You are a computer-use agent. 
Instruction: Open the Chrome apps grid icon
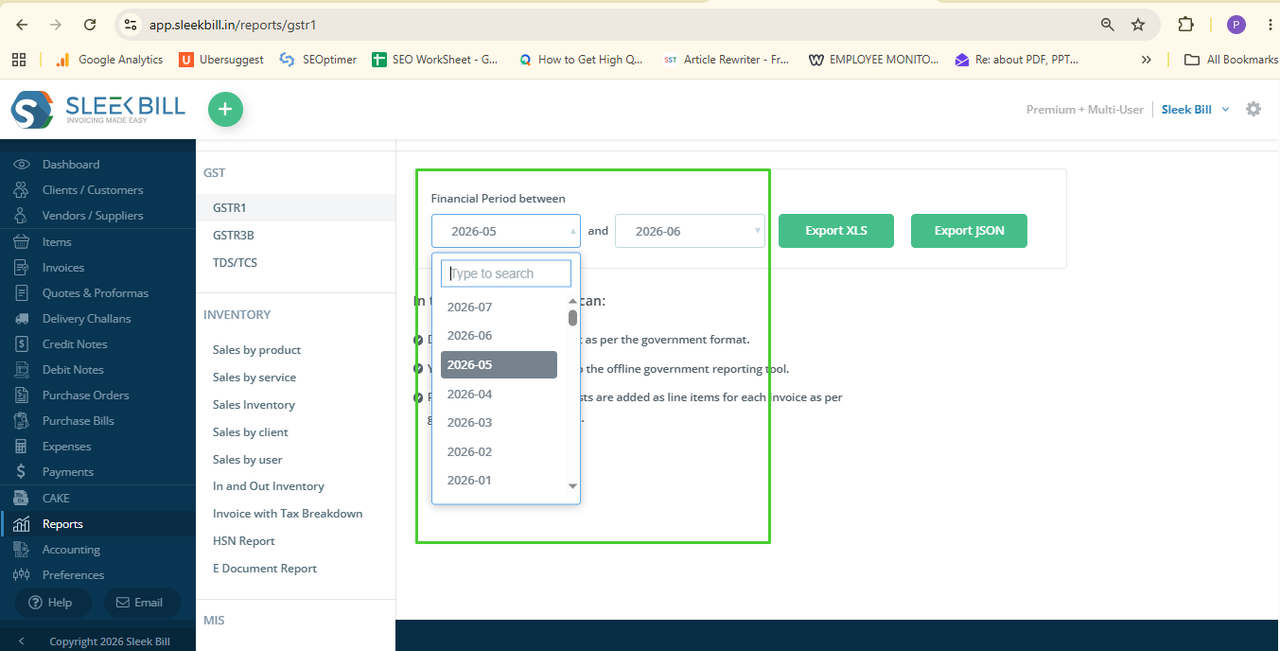click(19, 60)
